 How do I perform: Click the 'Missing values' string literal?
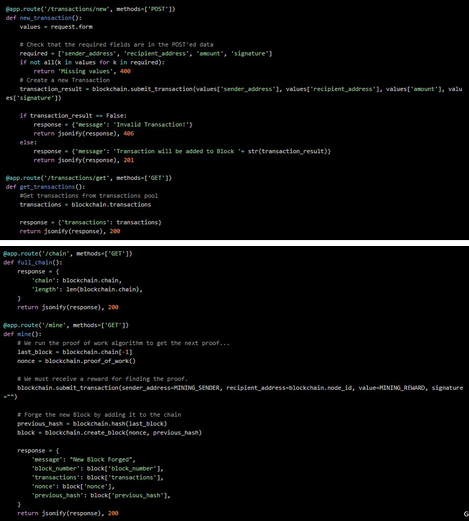pos(85,71)
